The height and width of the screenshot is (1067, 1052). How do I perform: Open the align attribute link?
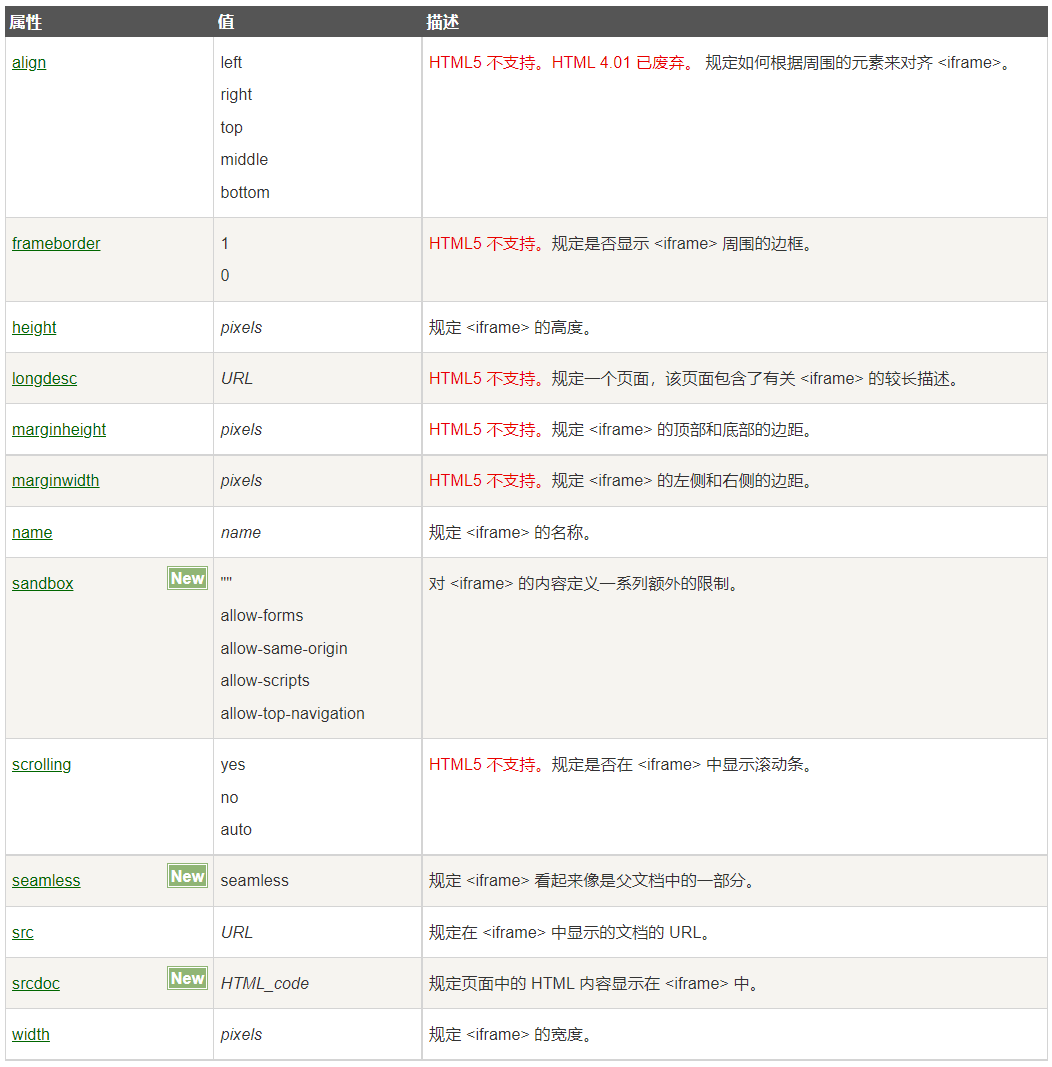[x=28, y=62]
